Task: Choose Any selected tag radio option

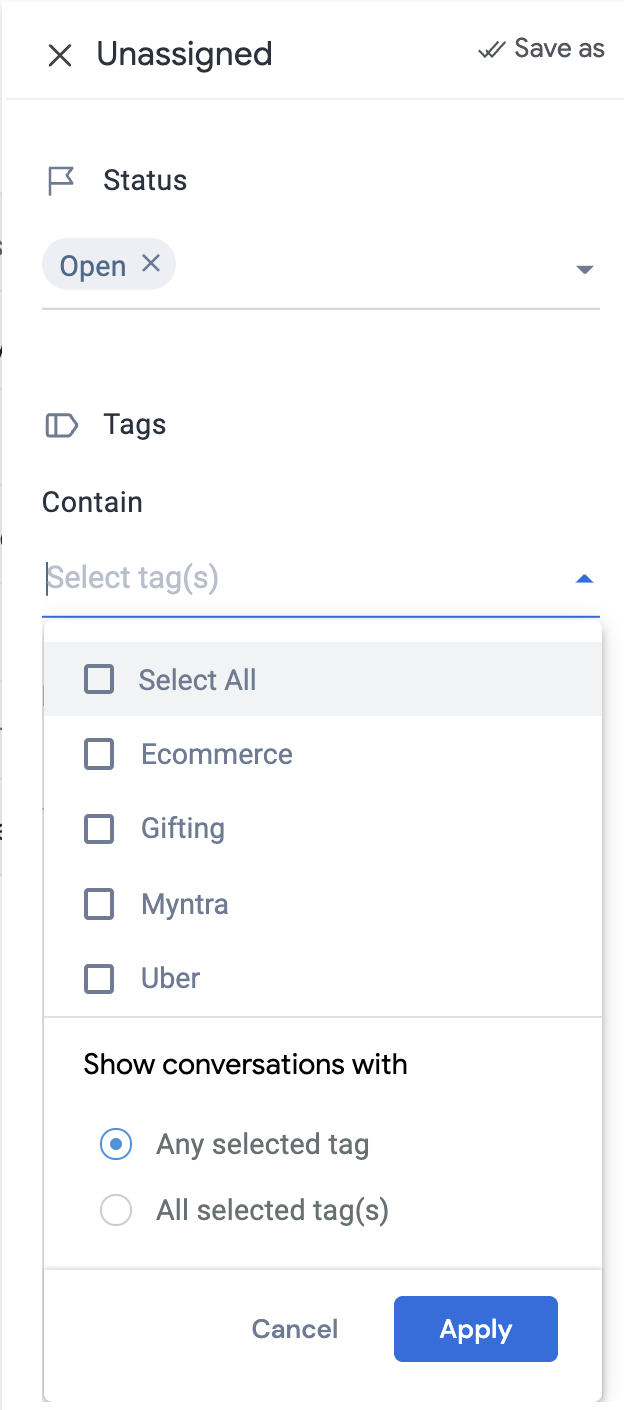Action: tap(116, 1144)
